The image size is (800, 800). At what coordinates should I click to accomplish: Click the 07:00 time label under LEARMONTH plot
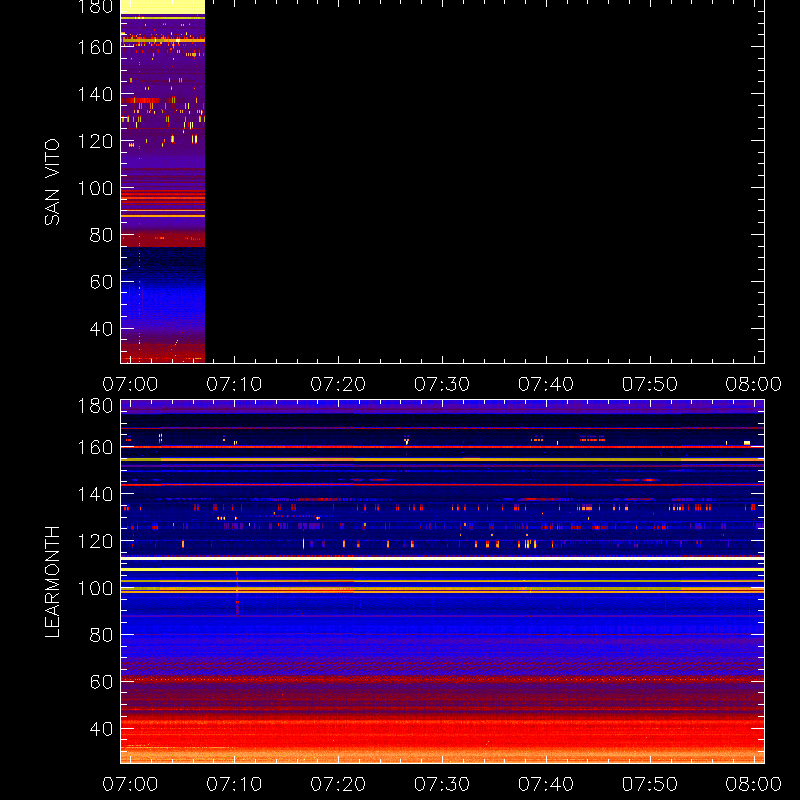pyautogui.click(x=130, y=784)
